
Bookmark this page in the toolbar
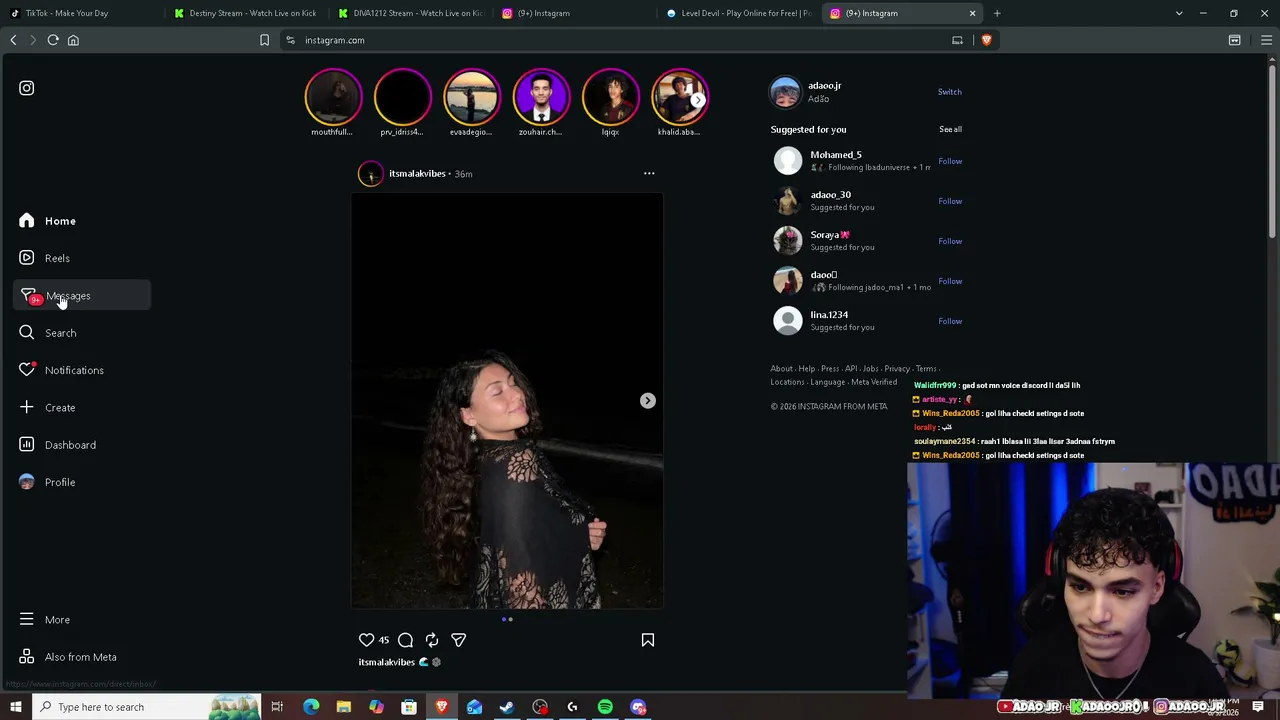(x=264, y=40)
